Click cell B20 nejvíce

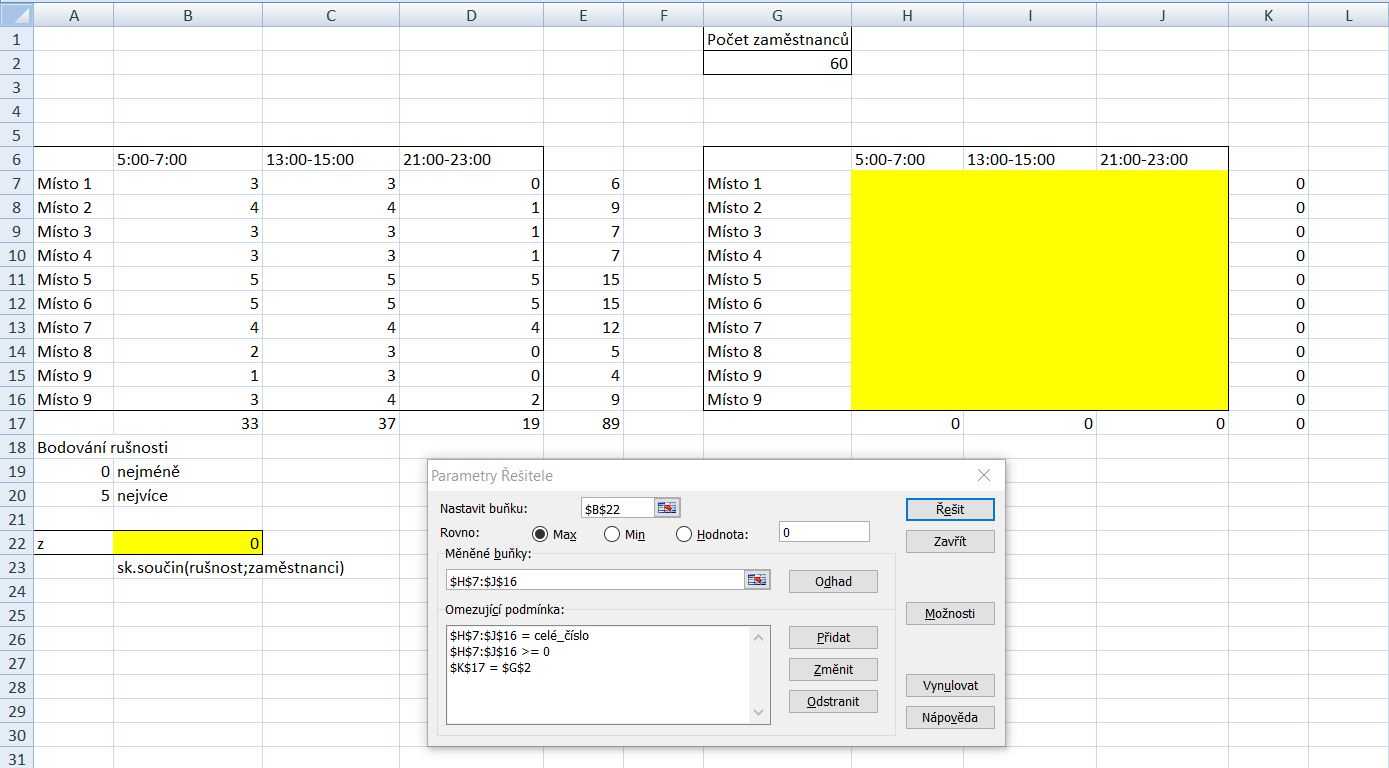click(188, 495)
